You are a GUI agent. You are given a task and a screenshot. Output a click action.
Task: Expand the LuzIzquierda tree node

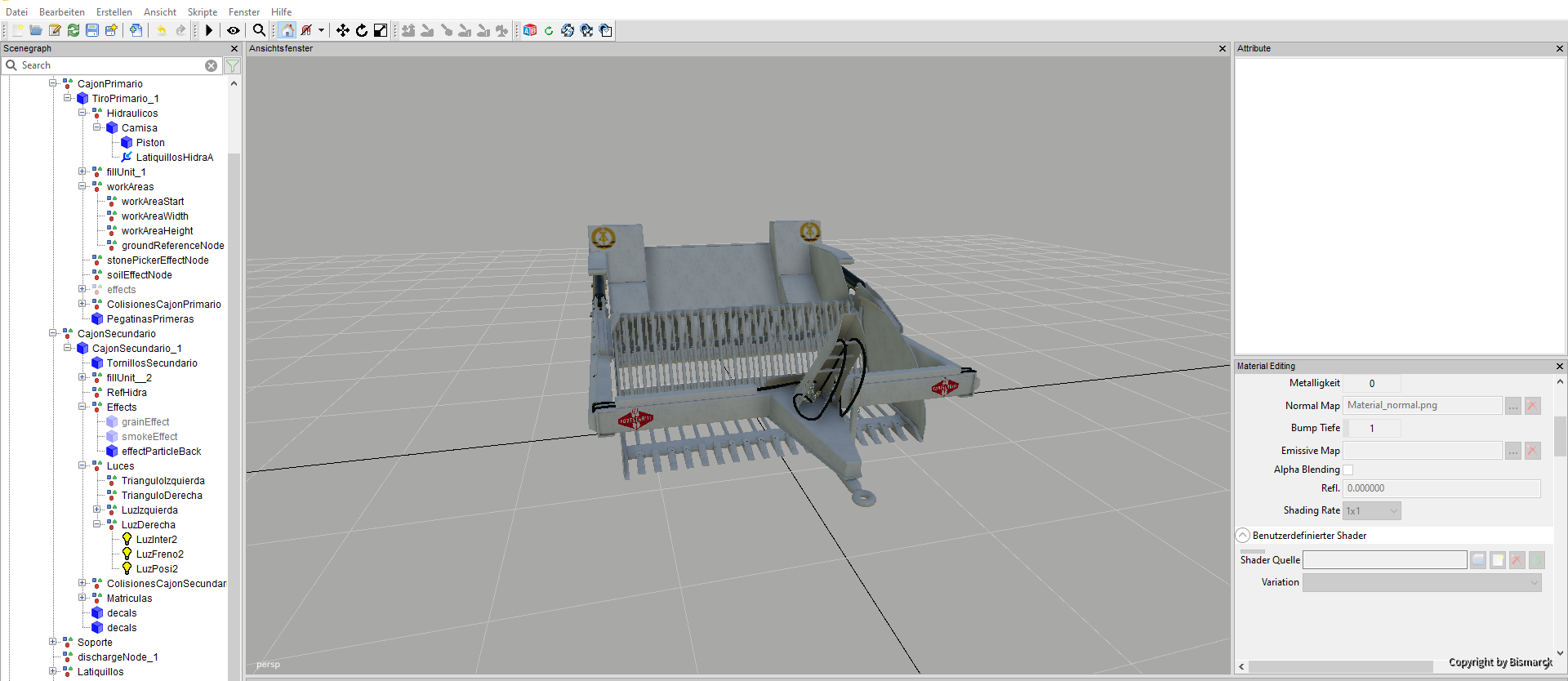(x=97, y=510)
